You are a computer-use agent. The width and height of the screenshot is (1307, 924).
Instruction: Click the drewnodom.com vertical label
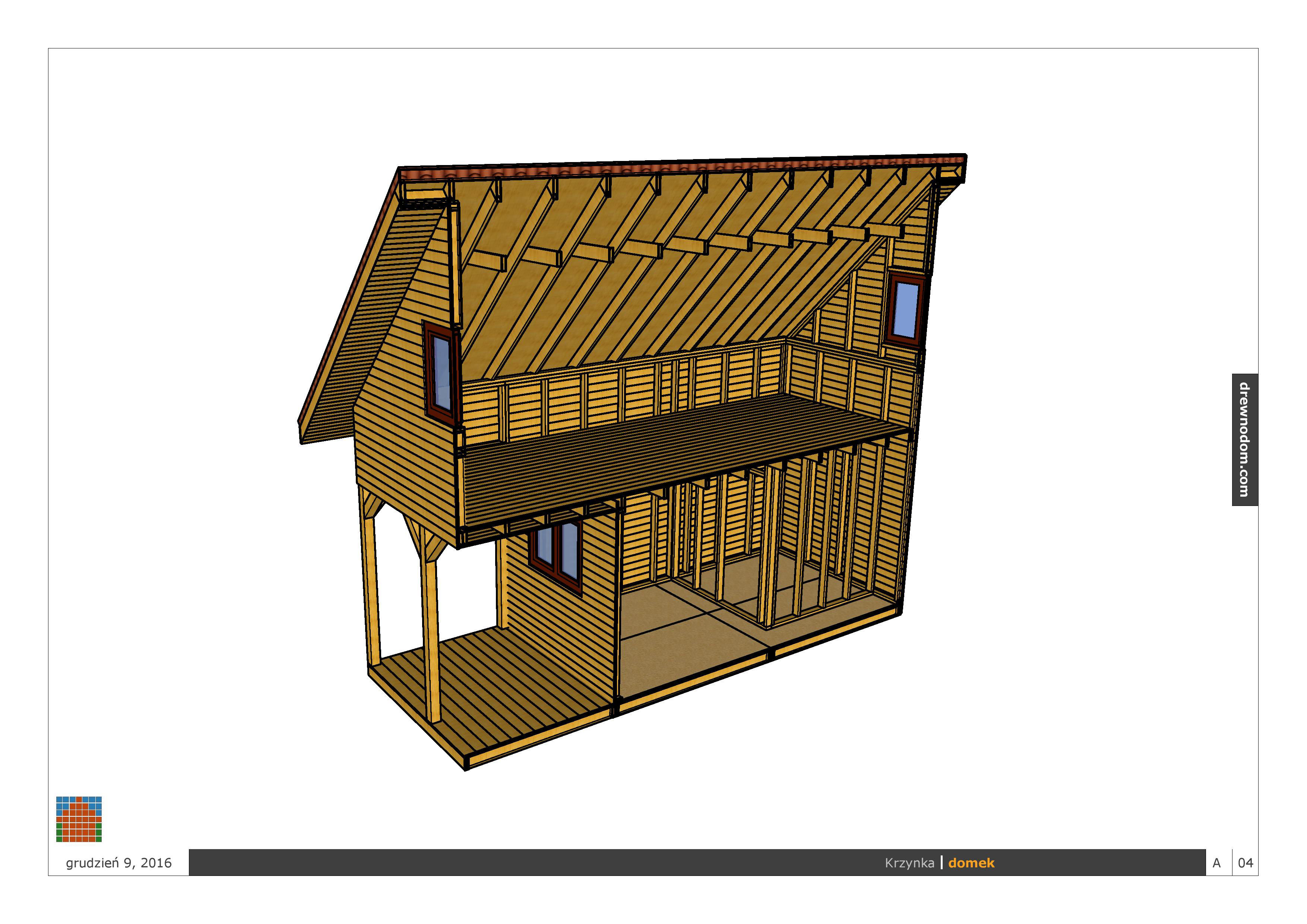(x=1244, y=440)
